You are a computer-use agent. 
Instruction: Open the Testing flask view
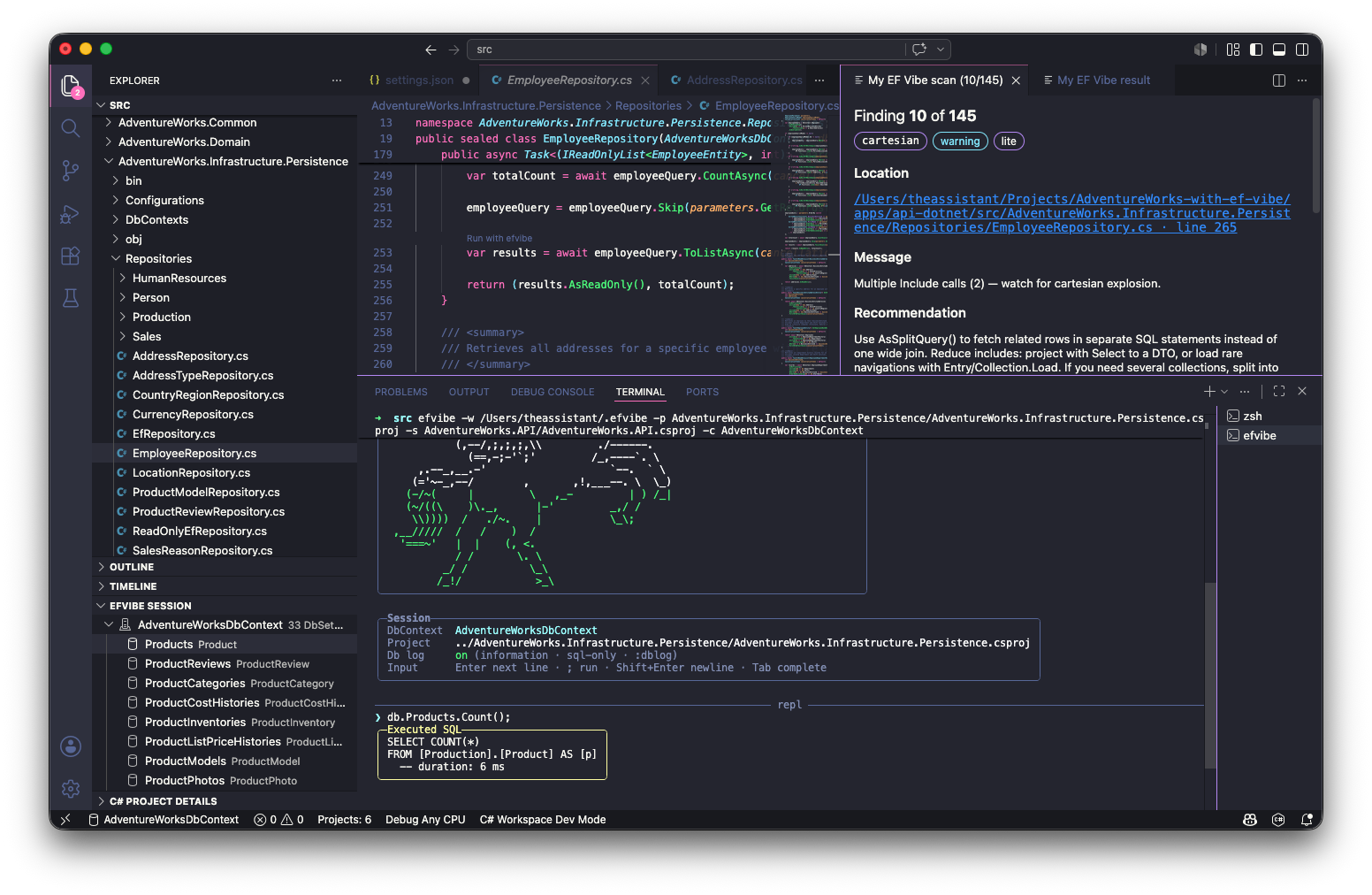click(71, 298)
